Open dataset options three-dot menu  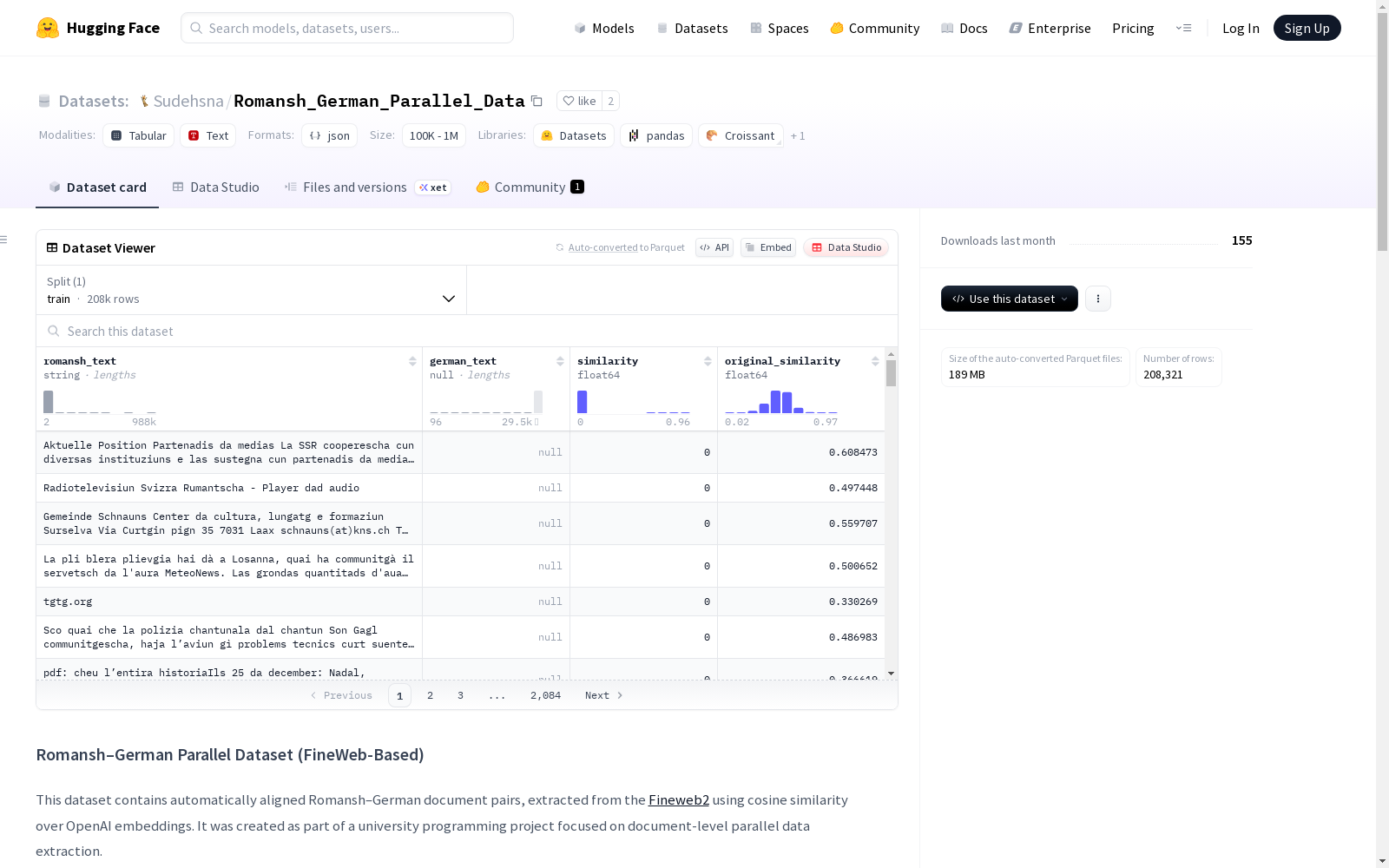[x=1098, y=299]
